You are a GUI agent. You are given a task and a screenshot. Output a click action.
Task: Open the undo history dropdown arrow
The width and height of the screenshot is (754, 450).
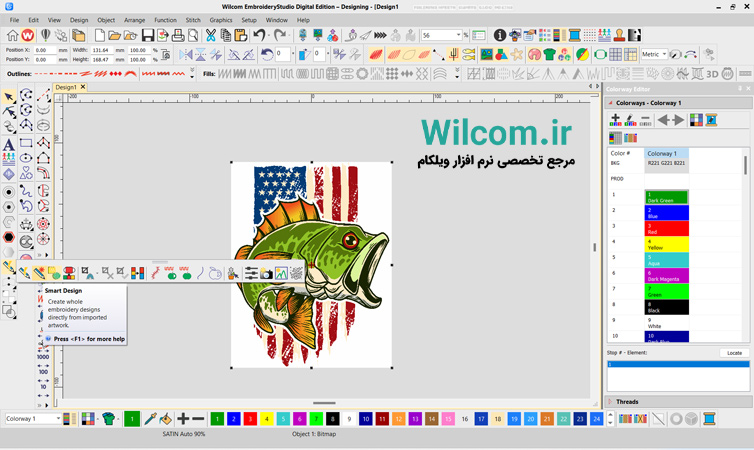tap(269, 35)
